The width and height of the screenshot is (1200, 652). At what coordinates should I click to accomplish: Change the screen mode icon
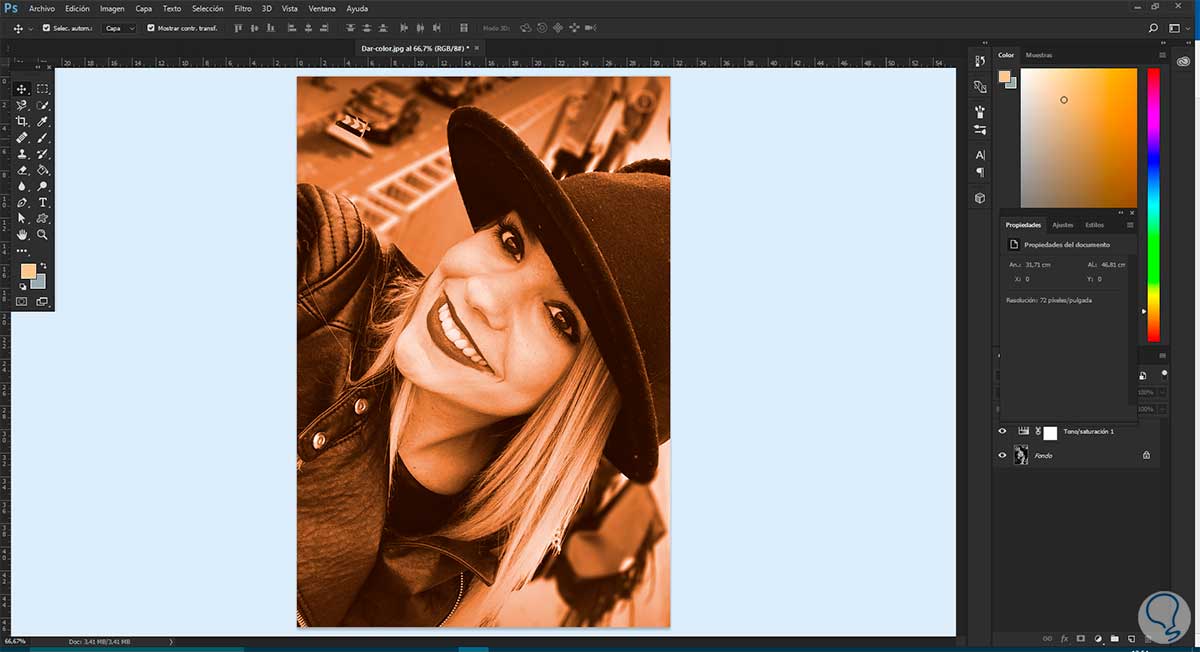[43, 301]
